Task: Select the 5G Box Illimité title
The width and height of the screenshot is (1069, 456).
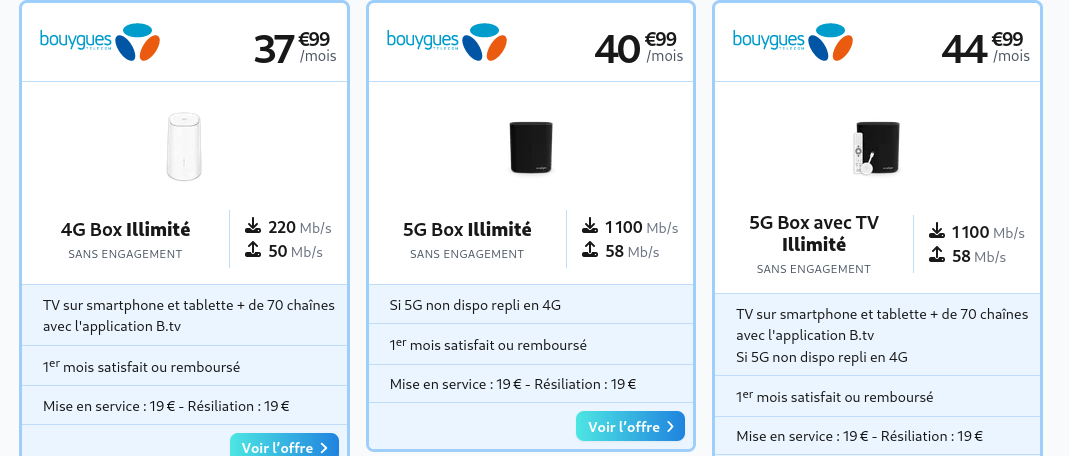Action: (467, 229)
